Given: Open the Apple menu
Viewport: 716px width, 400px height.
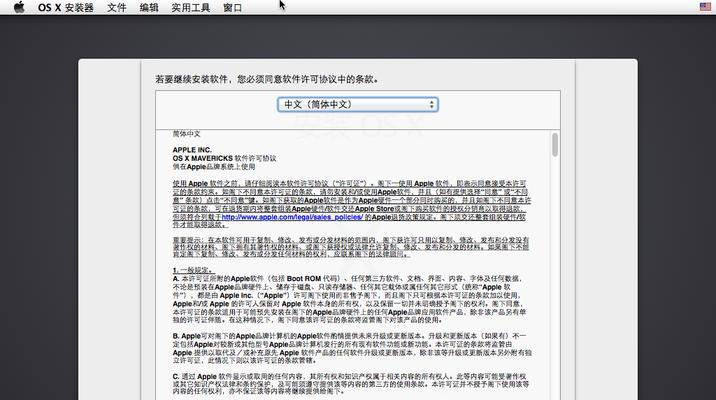Looking at the screenshot, I should coord(19,7).
